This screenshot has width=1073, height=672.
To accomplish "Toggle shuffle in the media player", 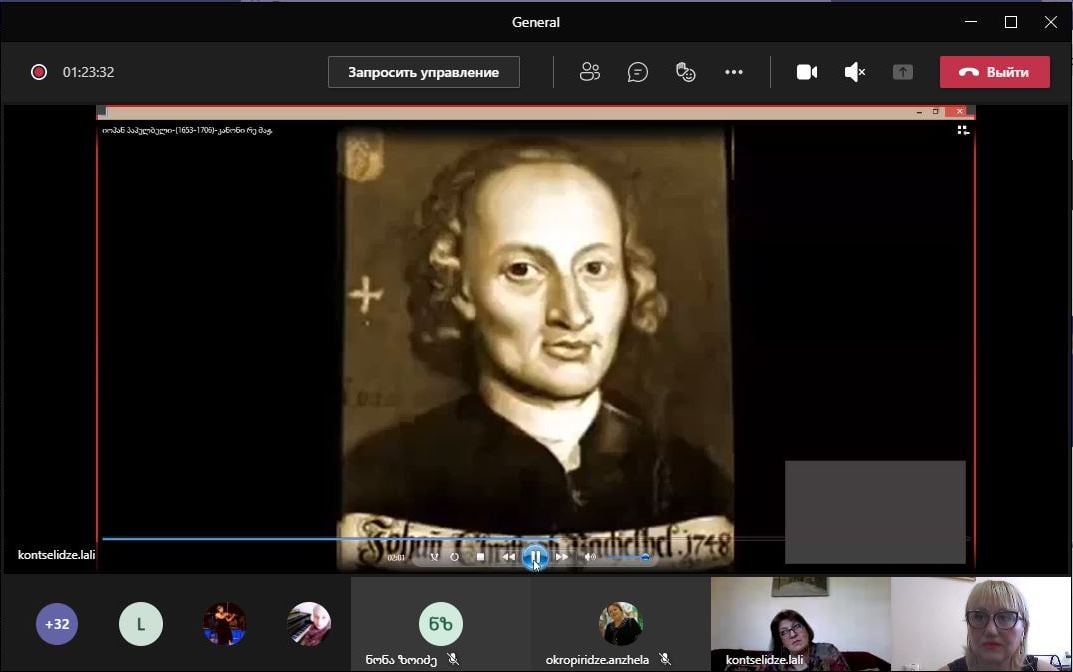I will click(434, 557).
